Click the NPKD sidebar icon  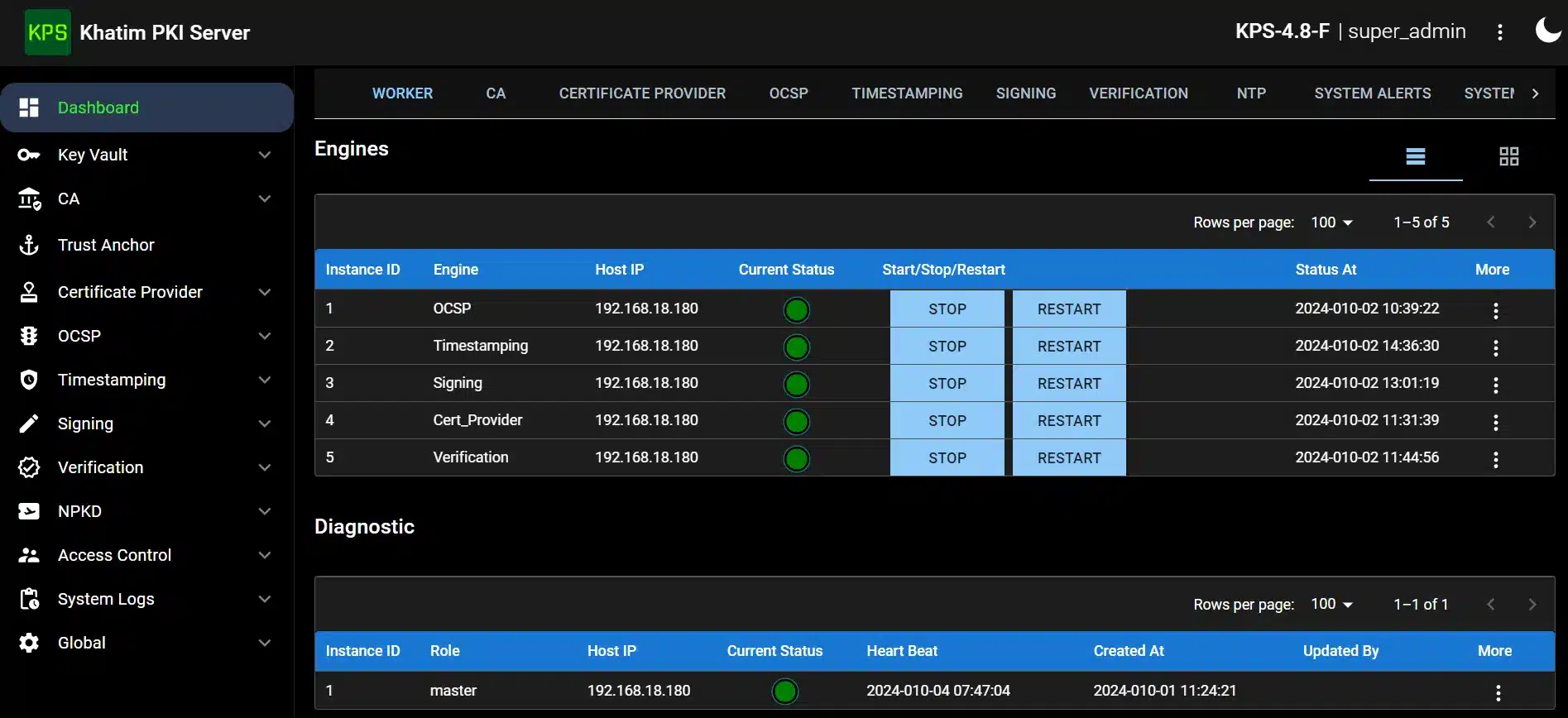[29, 511]
